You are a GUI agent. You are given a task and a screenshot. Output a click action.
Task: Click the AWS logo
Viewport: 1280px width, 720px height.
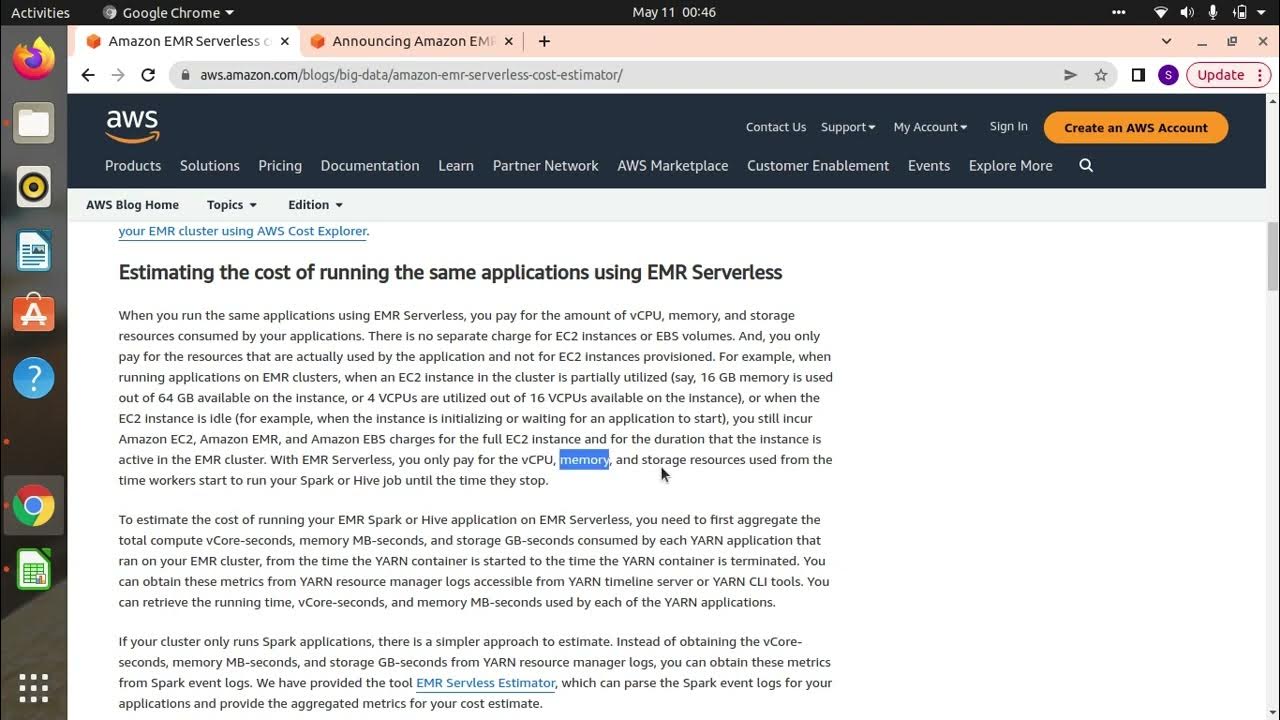point(132,126)
